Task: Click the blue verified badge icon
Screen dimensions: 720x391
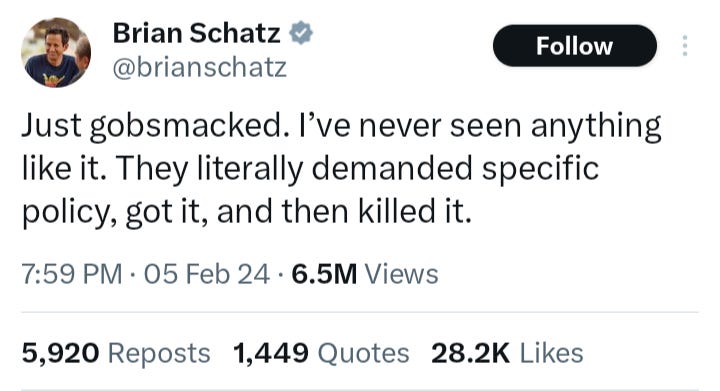Action: 301,33
